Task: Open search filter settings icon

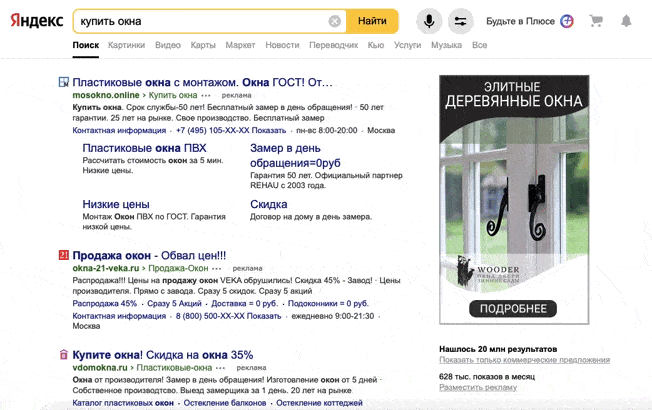Action: (460, 21)
